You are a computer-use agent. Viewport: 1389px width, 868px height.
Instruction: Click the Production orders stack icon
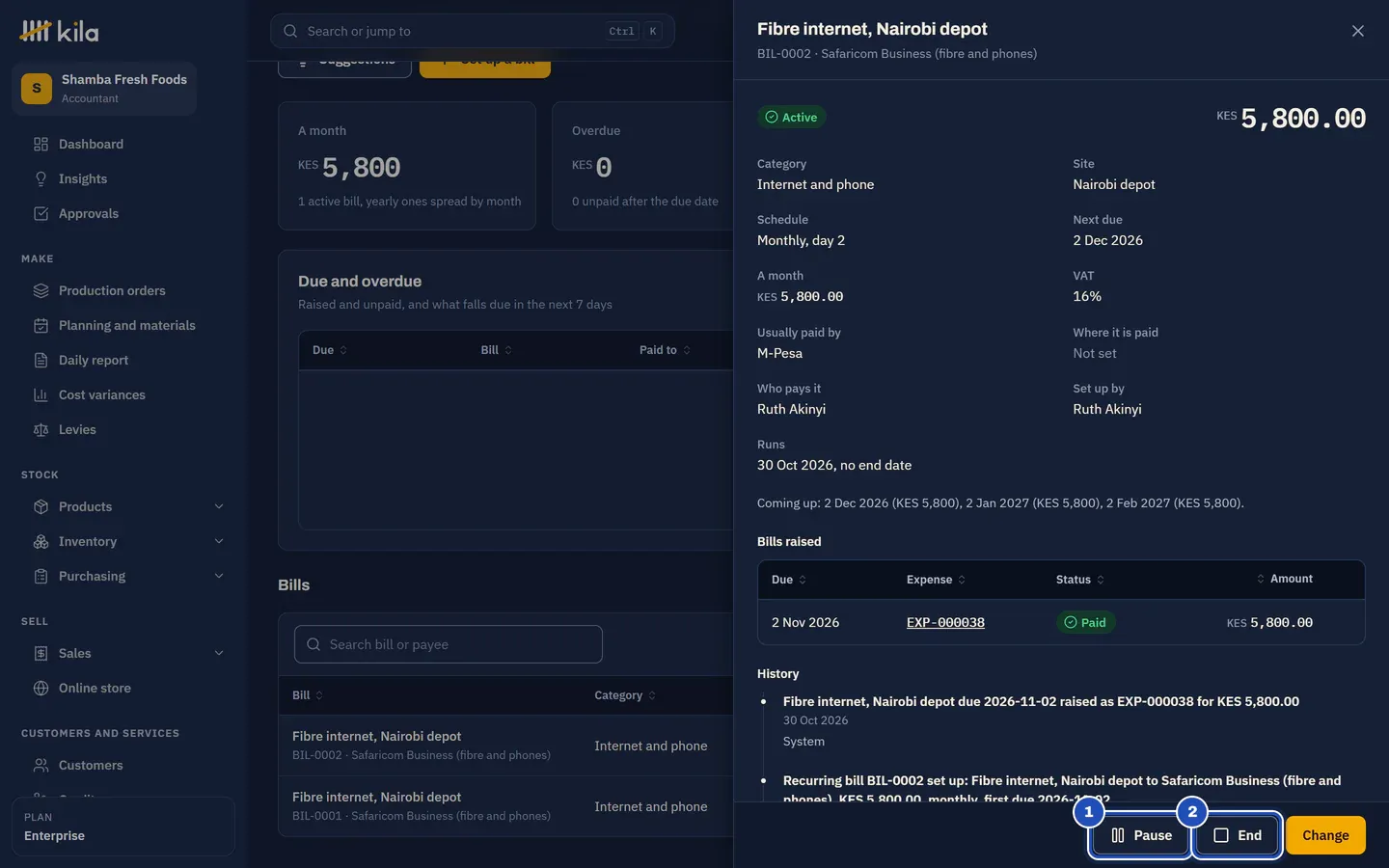click(x=41, y=291)
